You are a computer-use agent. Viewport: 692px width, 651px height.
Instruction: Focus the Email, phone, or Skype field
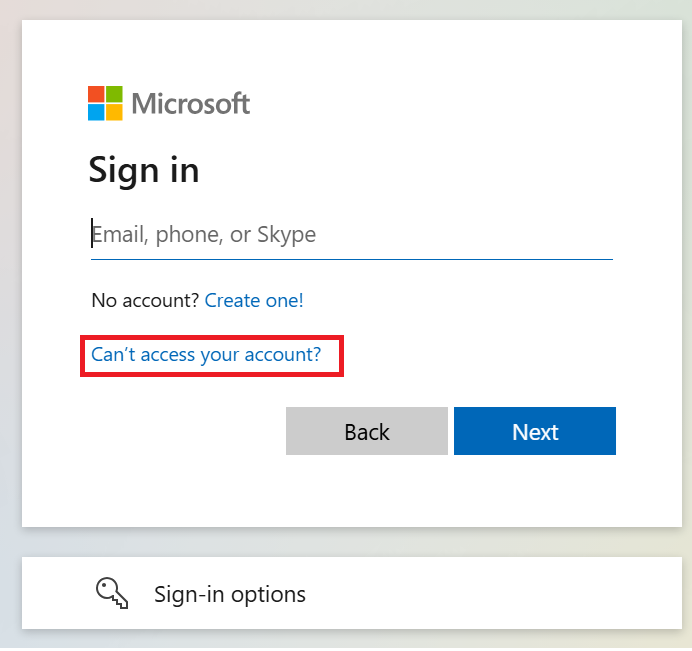point(352,235)
